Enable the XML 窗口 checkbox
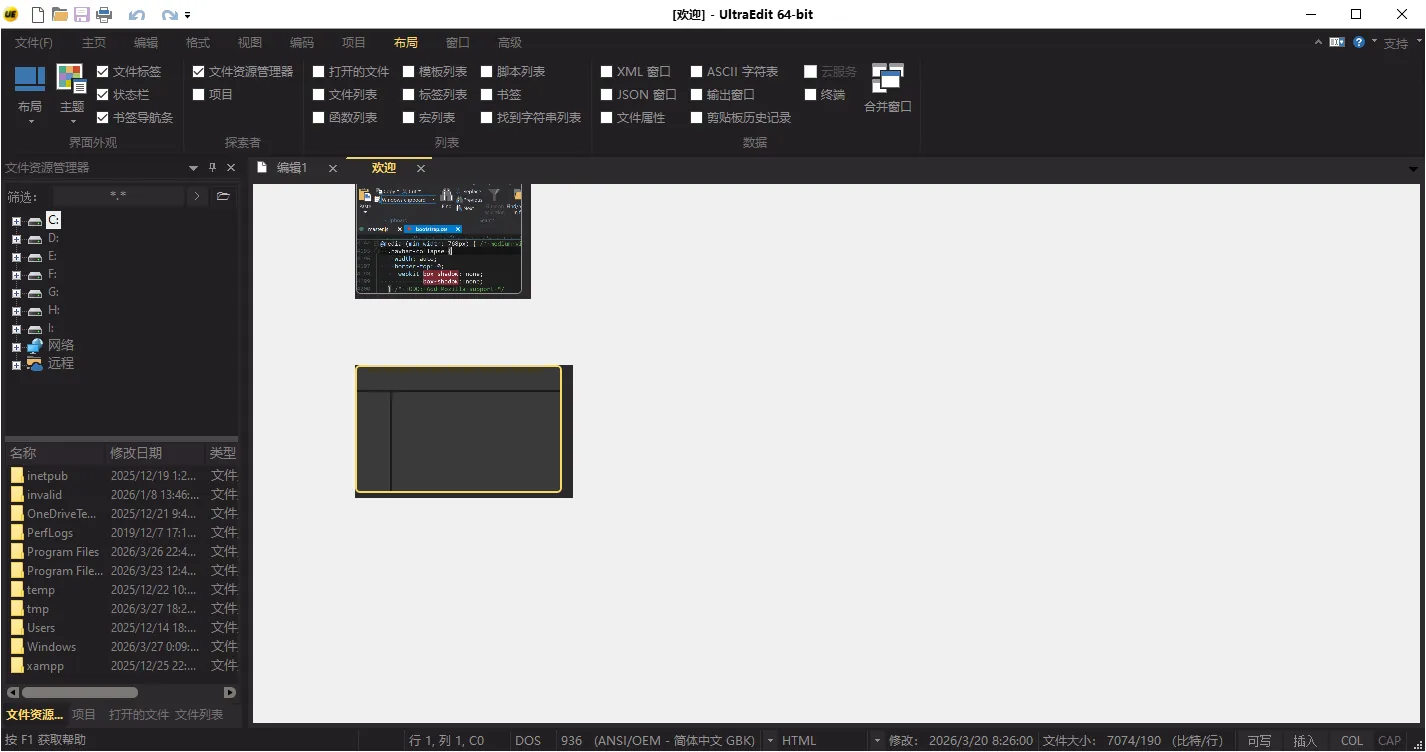This screenshot has width=1426, height=752. click(606, 72)
